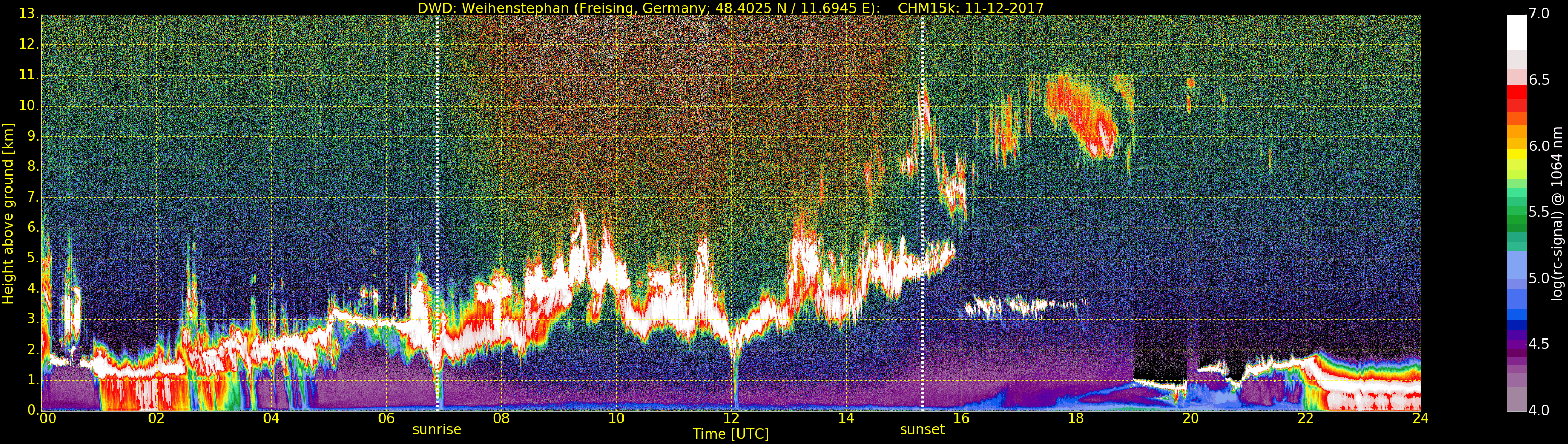Click the height-axis tick label '2.'
This screenshot has height=444, width=1568.
click(33, 349)
